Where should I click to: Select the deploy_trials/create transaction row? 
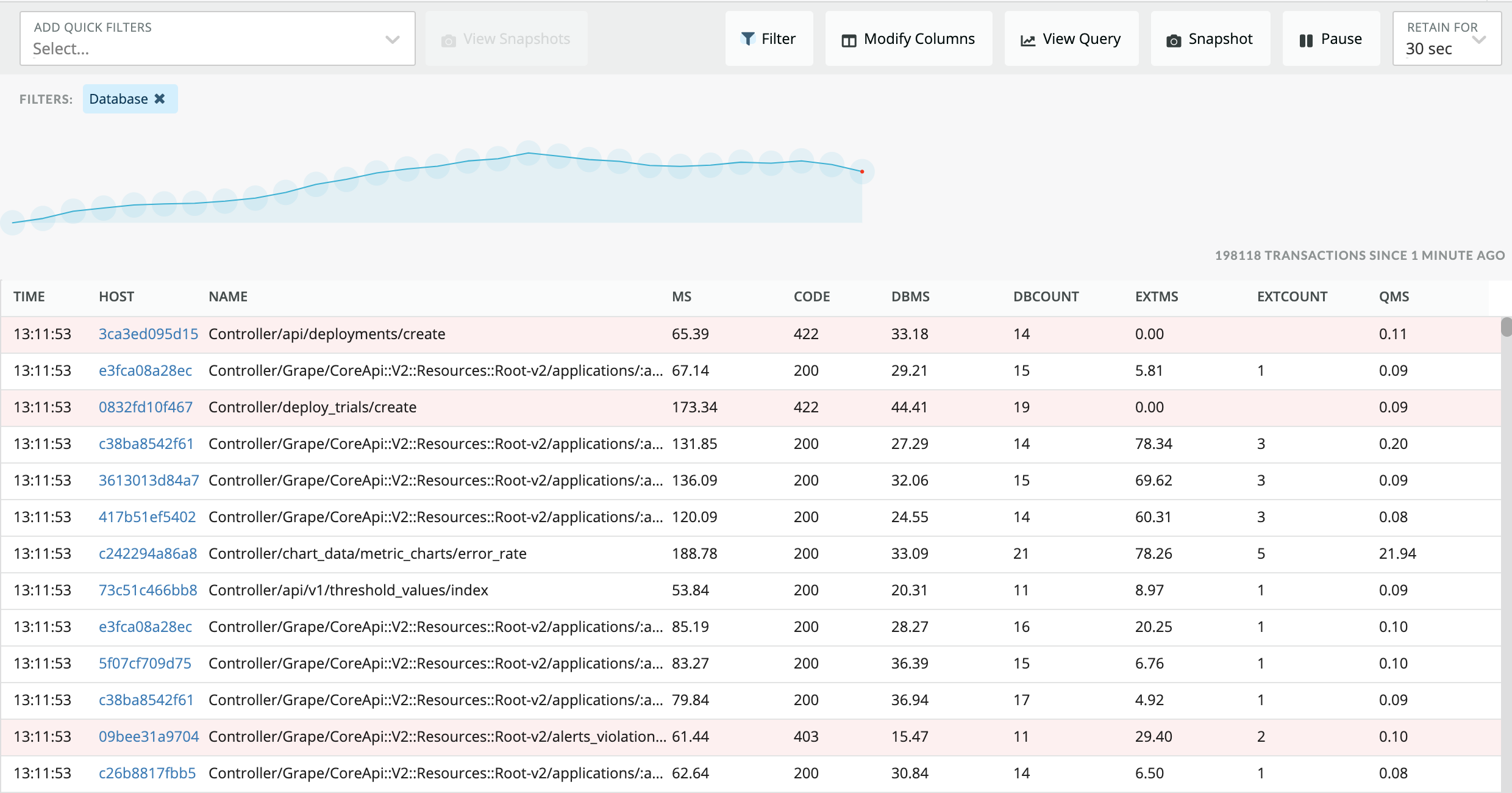(x=312, y=407)
